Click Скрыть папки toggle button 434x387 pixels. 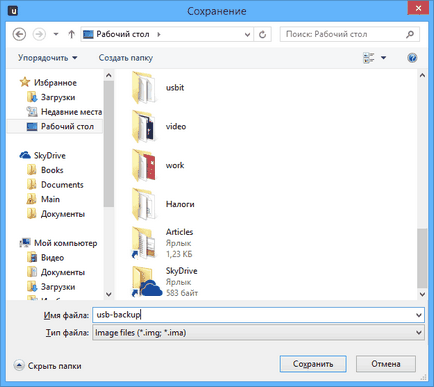click(48, 366)
